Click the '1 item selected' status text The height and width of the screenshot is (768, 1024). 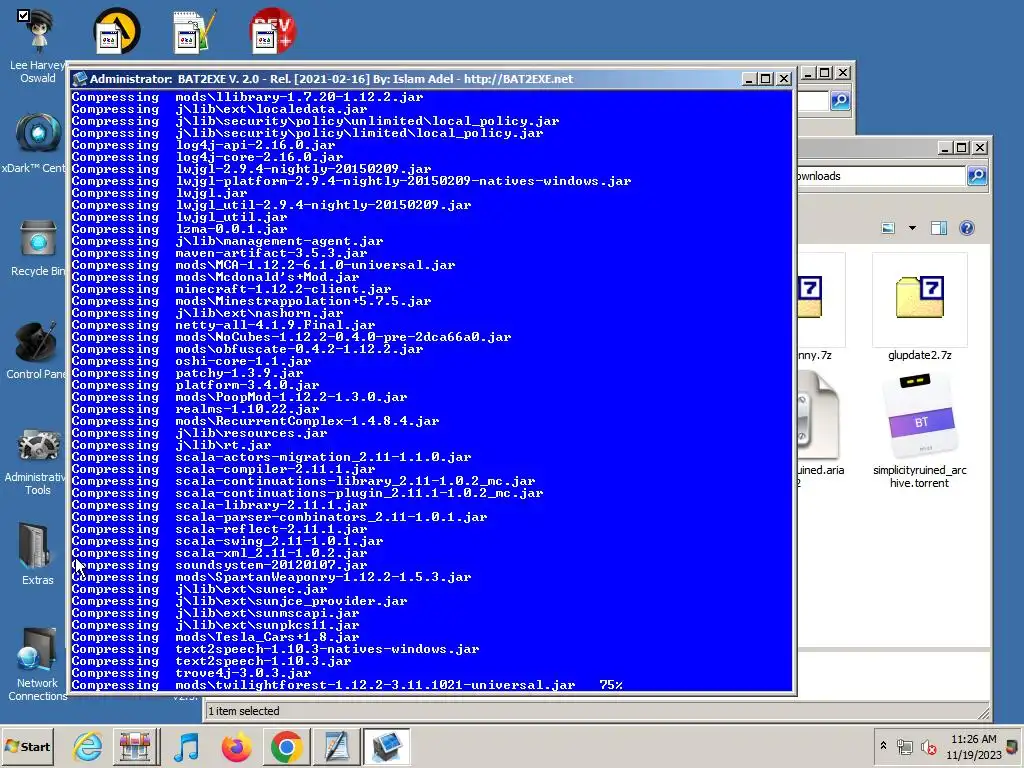244,711
